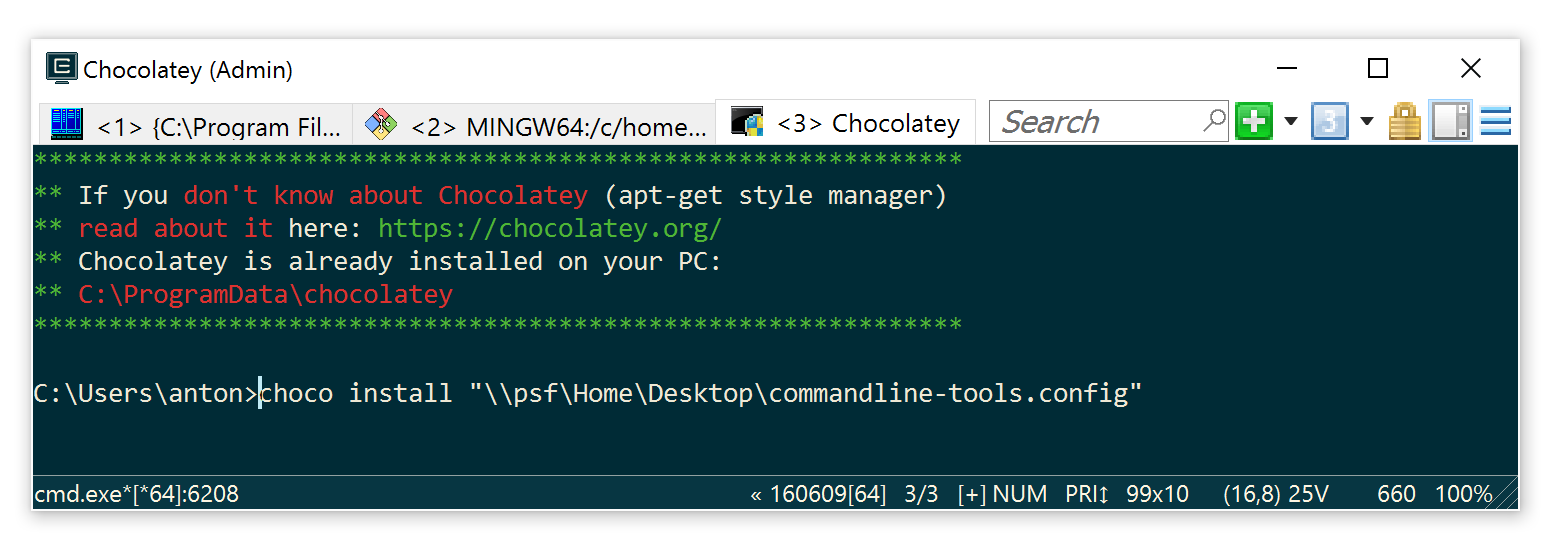Switch to tab <1> C:\Program Files
The height and width of the screenshot is (547, 1564).
point(196,123)
